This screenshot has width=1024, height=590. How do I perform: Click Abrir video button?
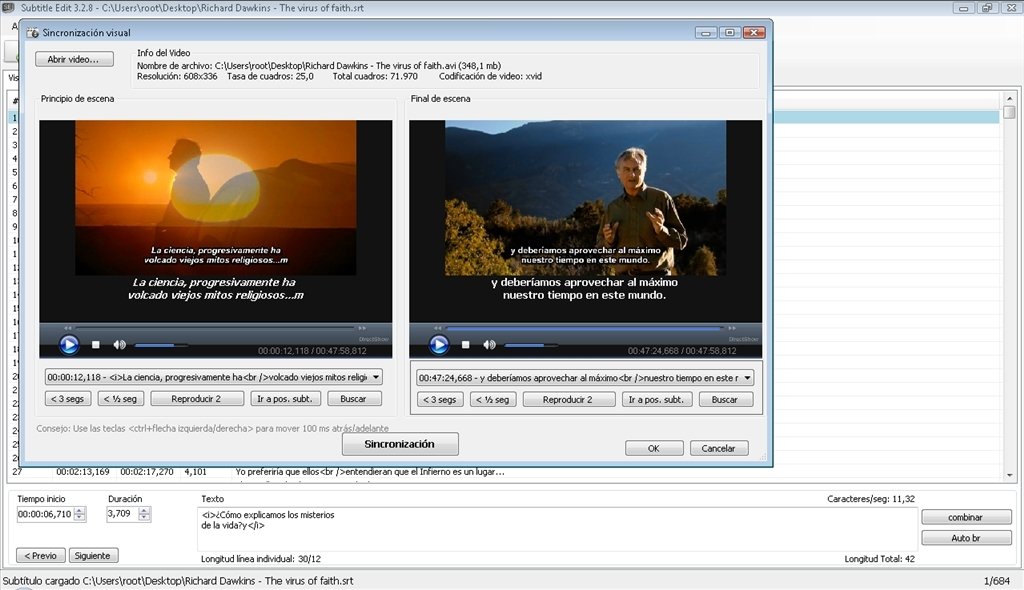(x=74, y=59)
